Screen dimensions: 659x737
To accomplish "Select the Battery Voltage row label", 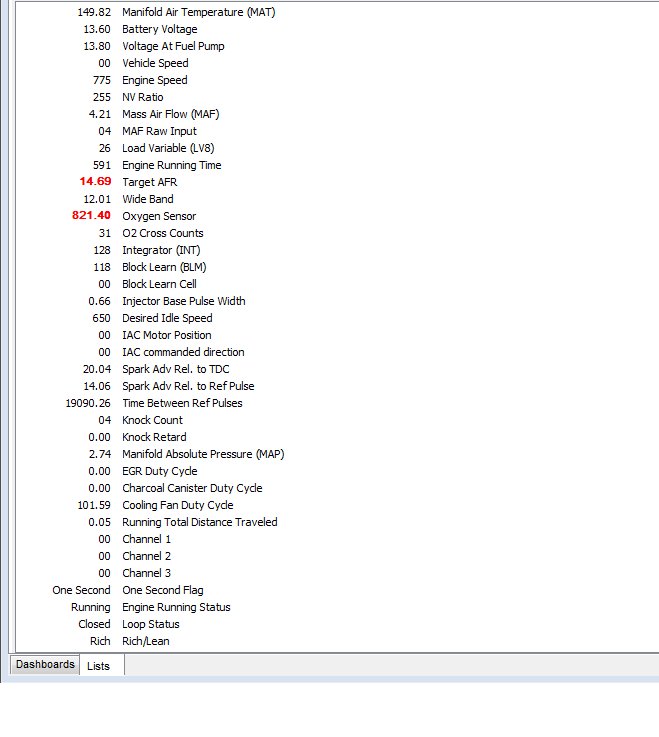I will (x=160, y=29).
